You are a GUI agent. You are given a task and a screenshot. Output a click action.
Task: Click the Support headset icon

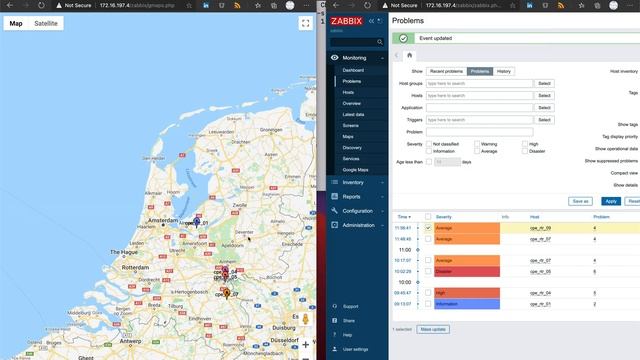tap(335, 306)
